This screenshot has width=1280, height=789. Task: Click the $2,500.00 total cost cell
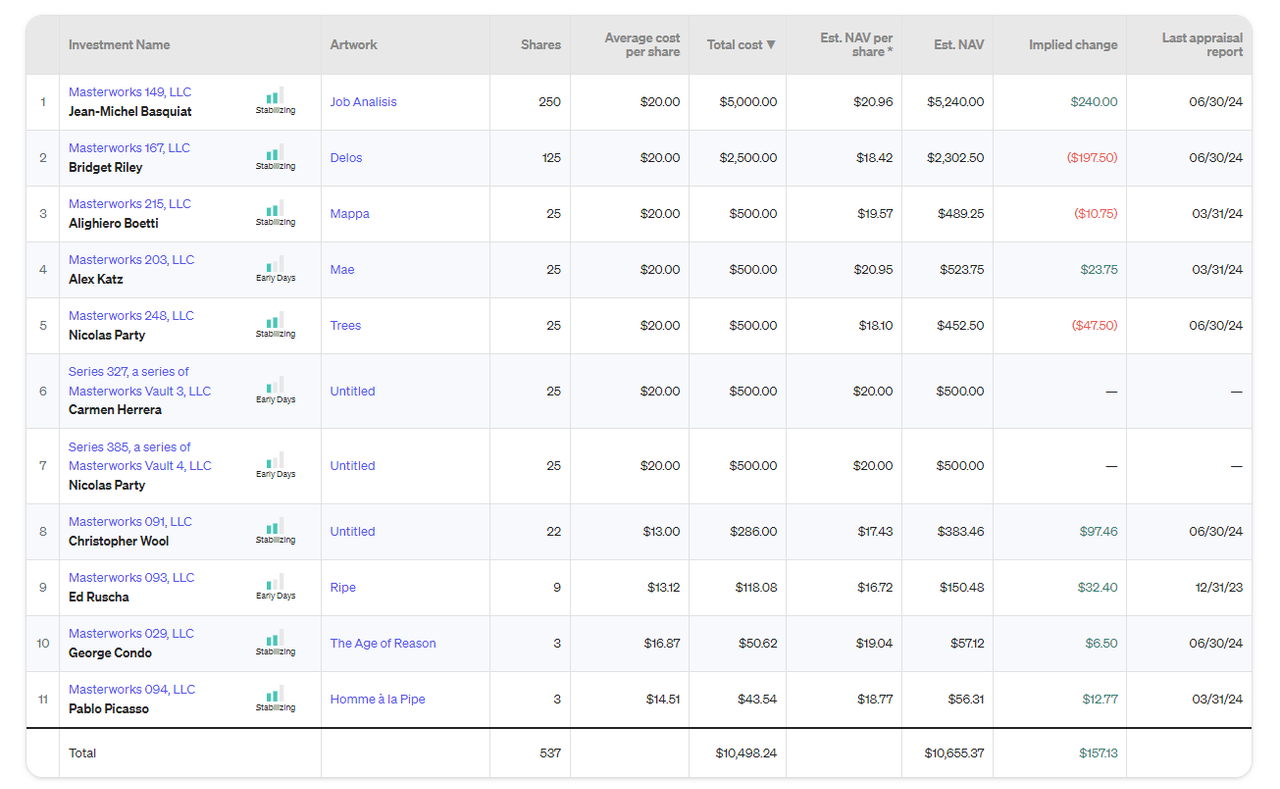tap(748, 158)
